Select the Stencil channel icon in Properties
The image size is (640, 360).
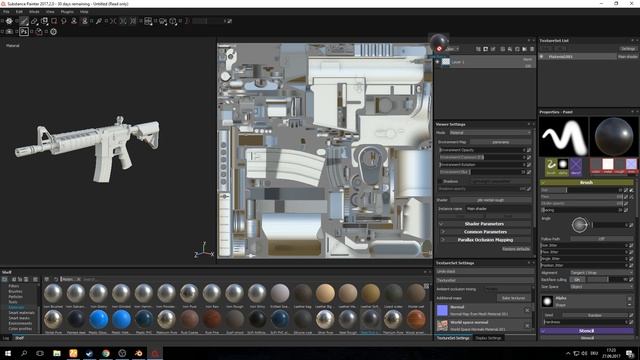coord(576,167)
